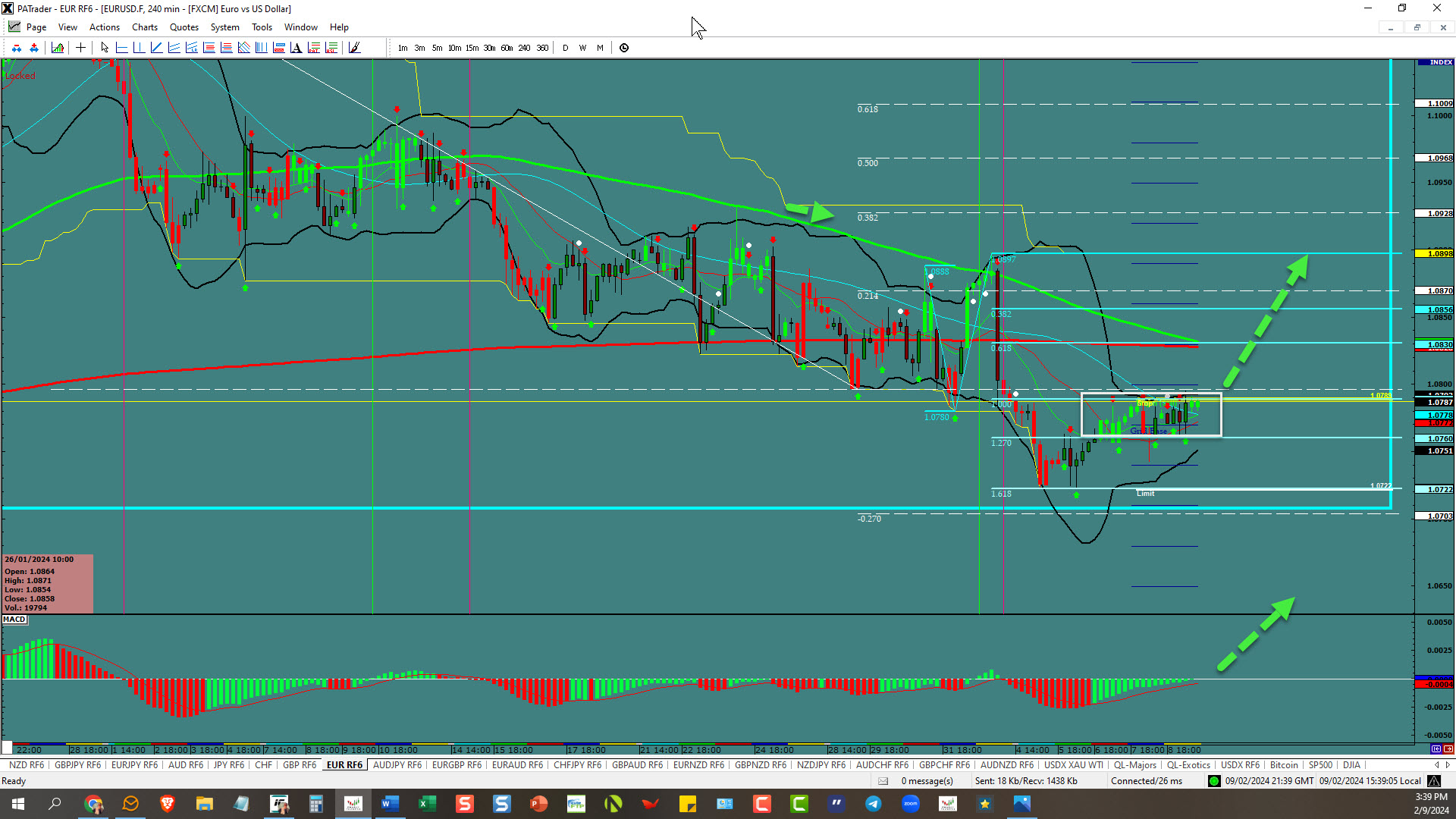Switch to the Bitcoin tab
This screenshot has width=1456, height=819.
tap(1284, 765)
